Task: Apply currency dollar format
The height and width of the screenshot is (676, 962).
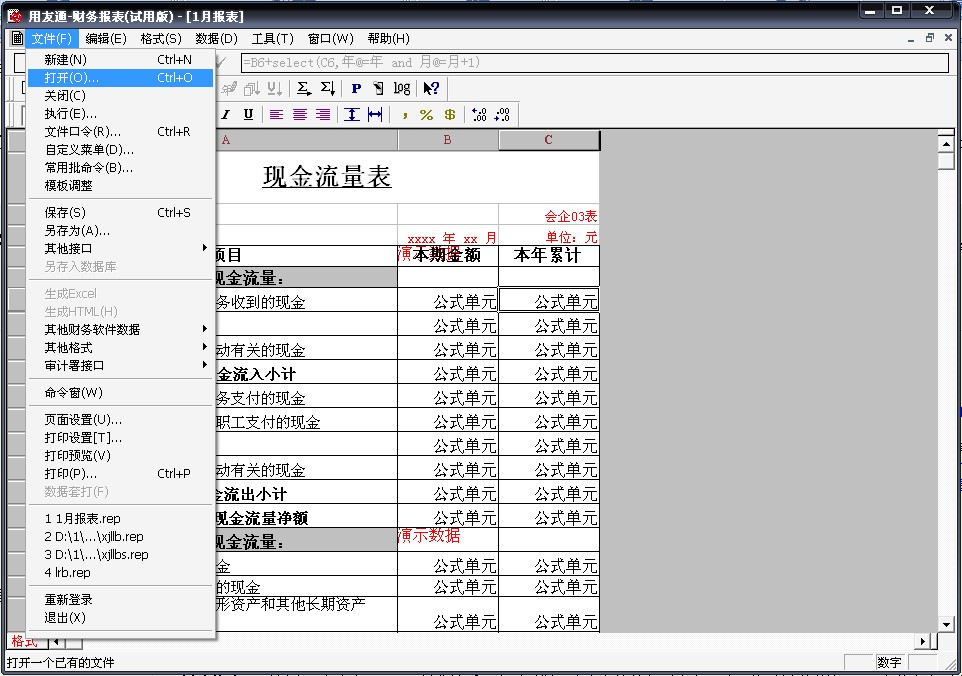Action: 450,115
